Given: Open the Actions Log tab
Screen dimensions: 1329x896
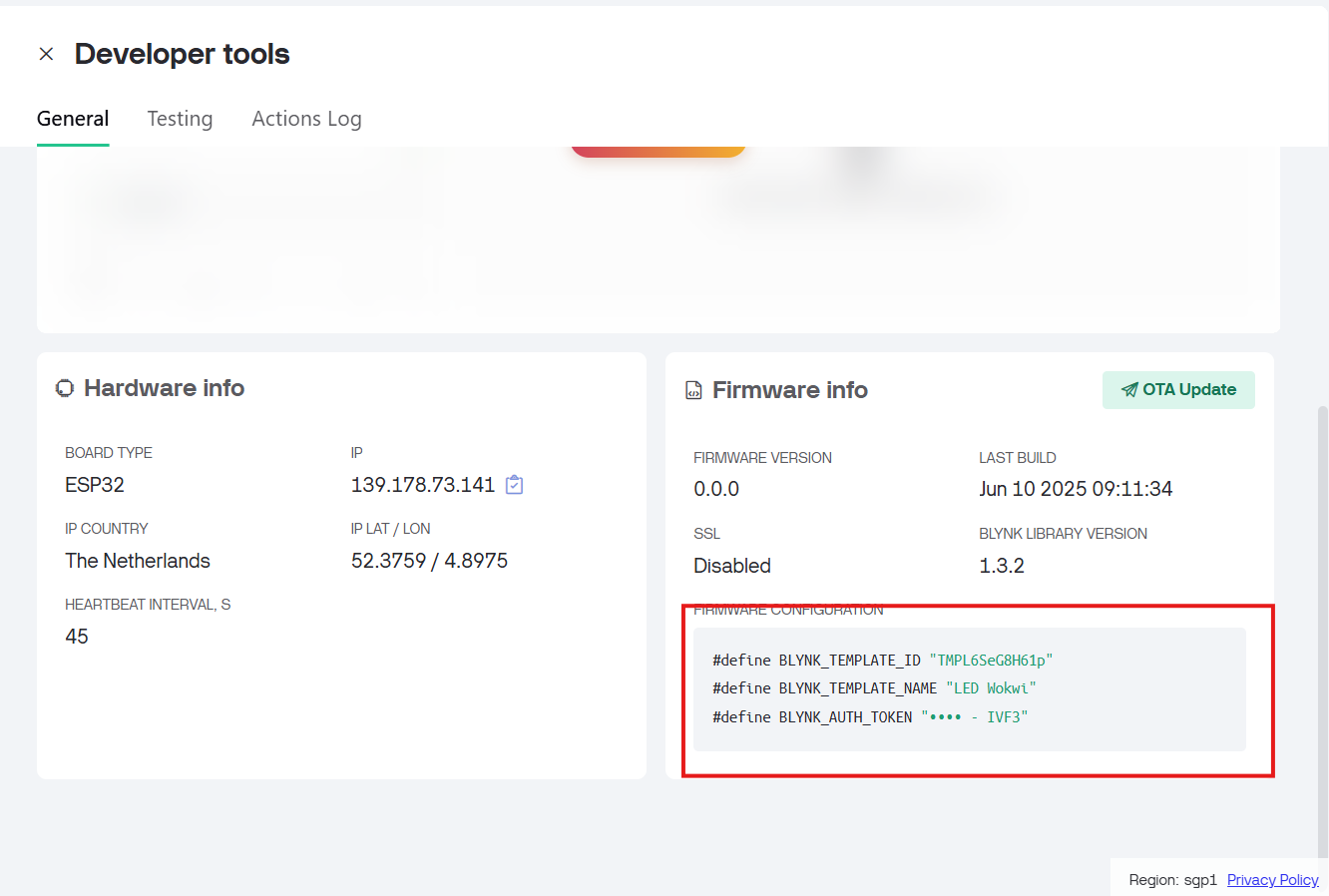Looking at the screenshot, I should pyautogui.click(x=306, y=118).
